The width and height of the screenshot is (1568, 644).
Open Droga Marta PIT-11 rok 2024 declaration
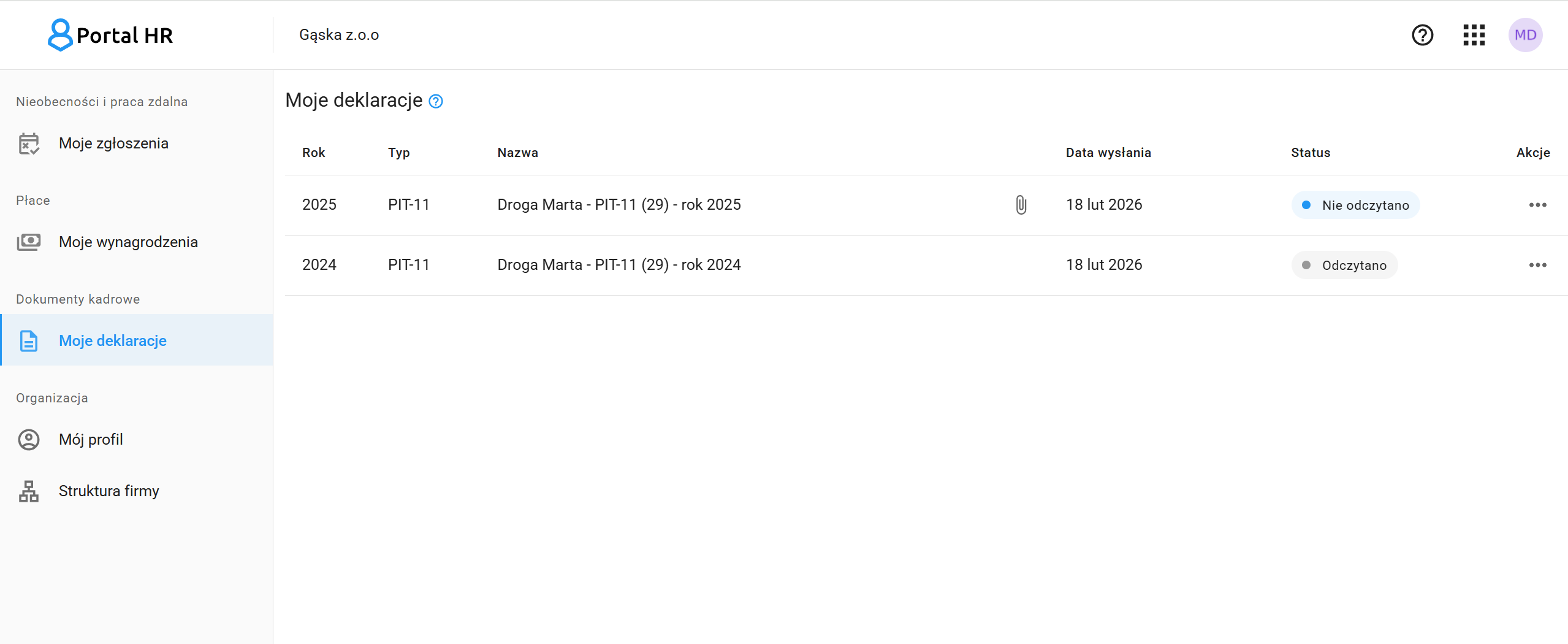(619, 265)
